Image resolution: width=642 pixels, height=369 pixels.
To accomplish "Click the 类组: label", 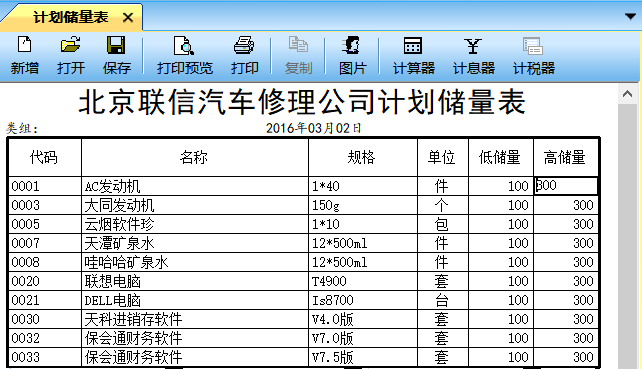I will click(x=22, y=129).
